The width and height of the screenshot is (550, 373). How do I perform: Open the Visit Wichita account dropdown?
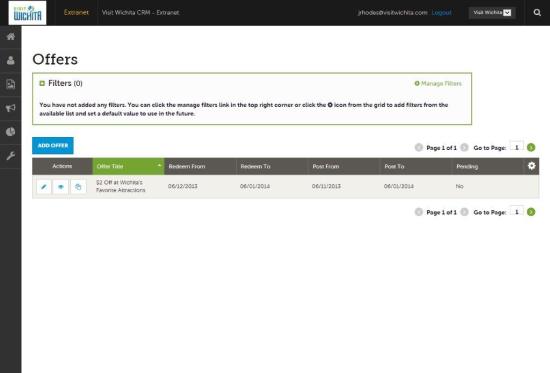pos(492,13)
